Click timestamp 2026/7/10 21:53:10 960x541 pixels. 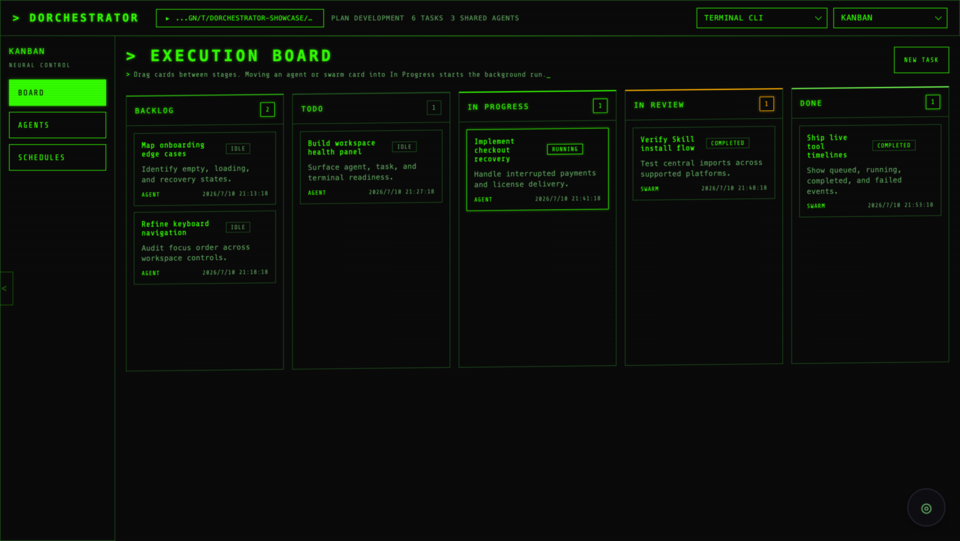(x=901, y=205)
